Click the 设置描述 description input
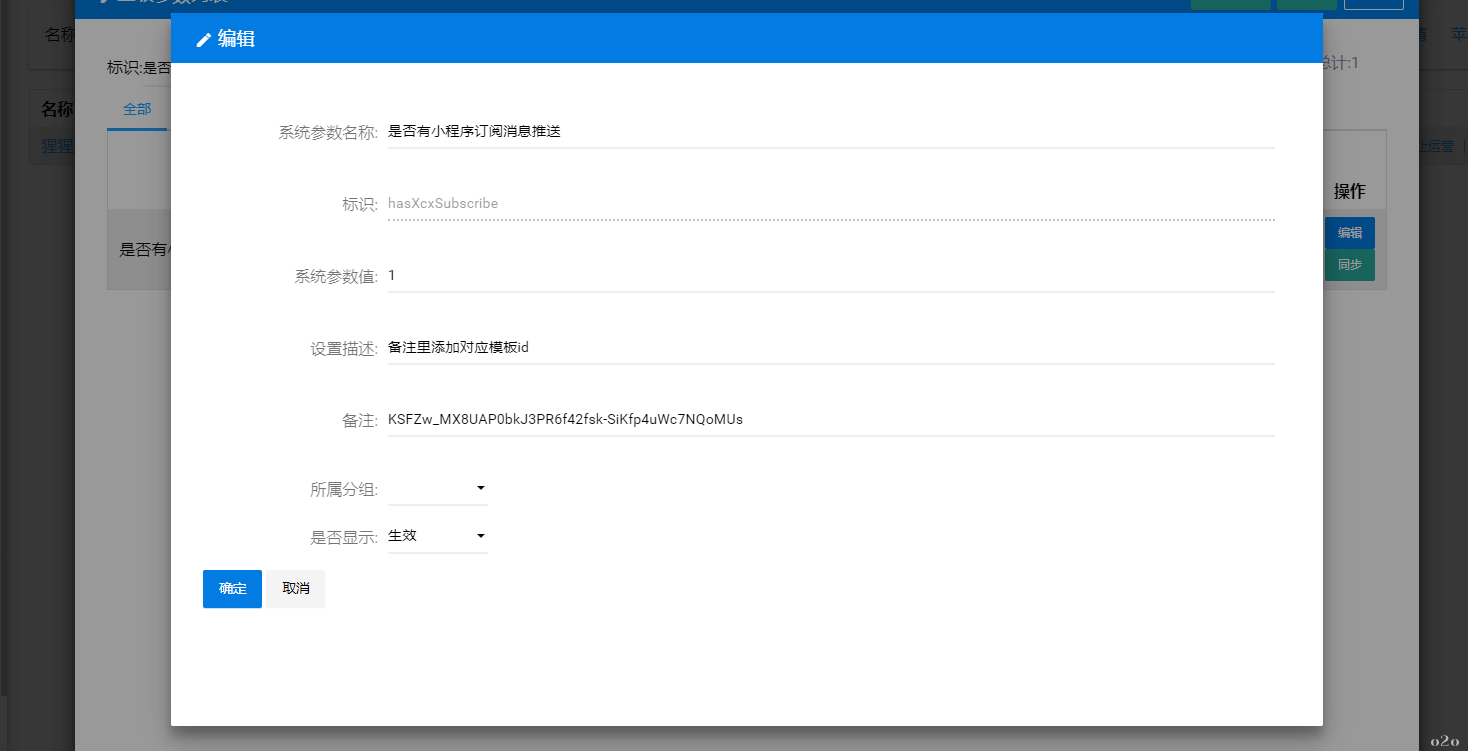The width and height of the screenshot is (1468, 751). pos(830,347)
